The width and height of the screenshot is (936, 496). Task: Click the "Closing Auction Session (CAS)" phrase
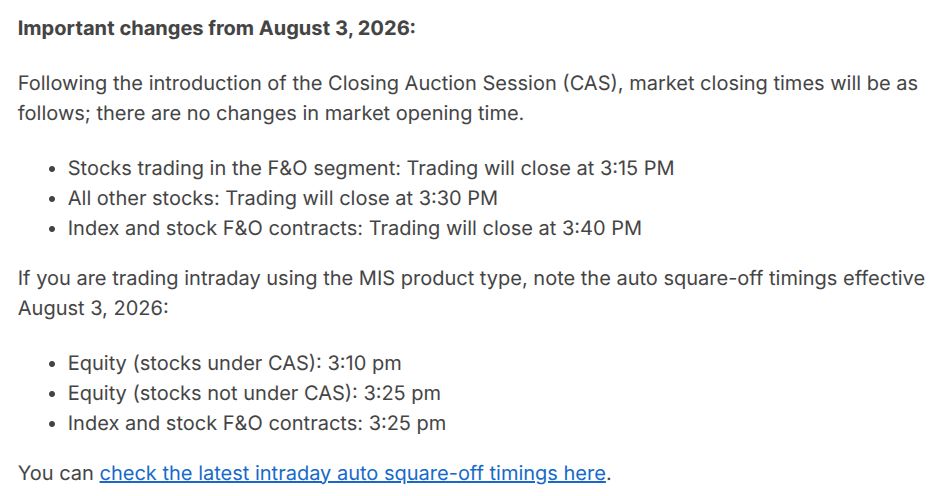tap(473, 83)
